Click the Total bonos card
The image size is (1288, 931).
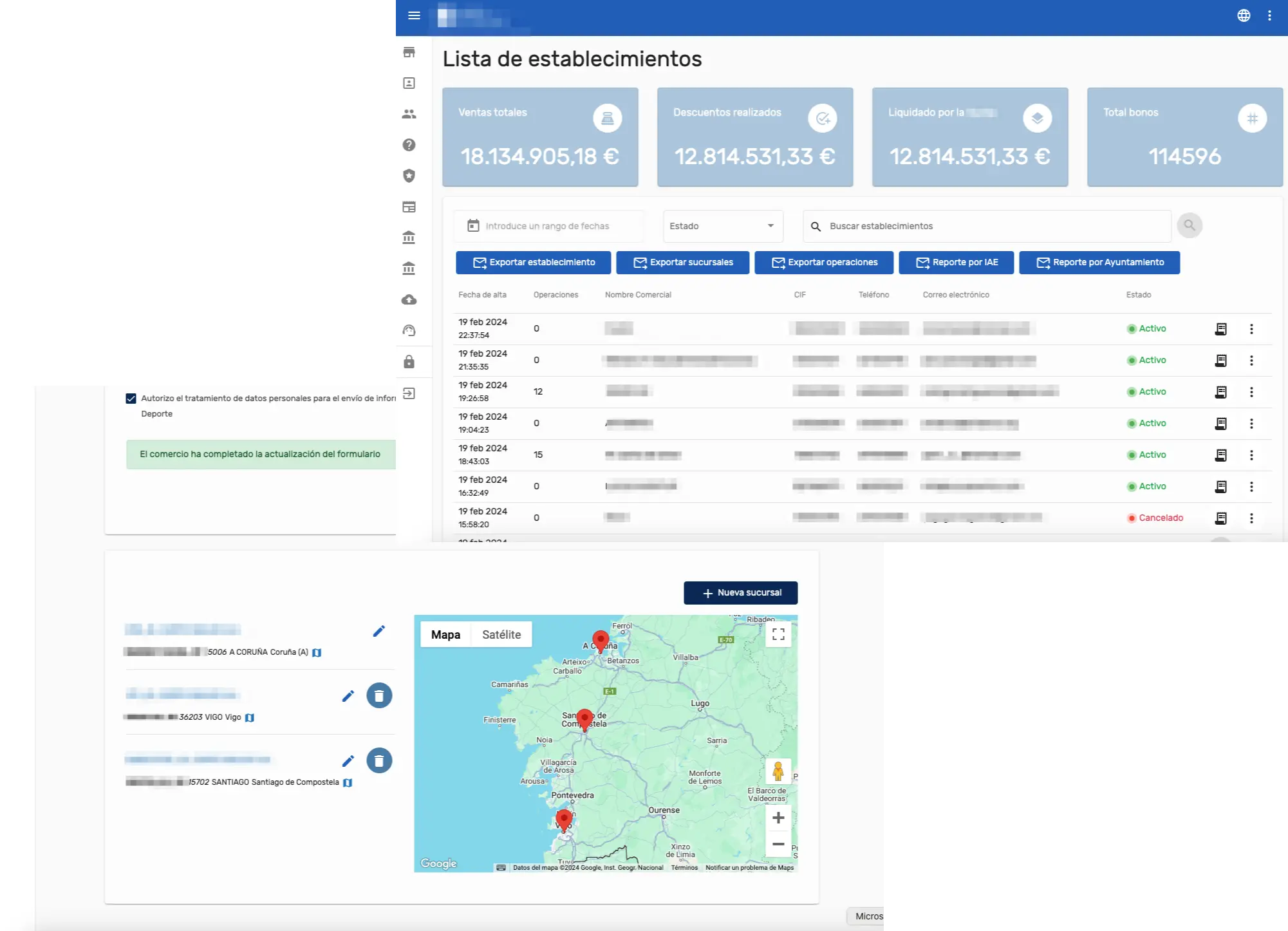(1185, 137)
